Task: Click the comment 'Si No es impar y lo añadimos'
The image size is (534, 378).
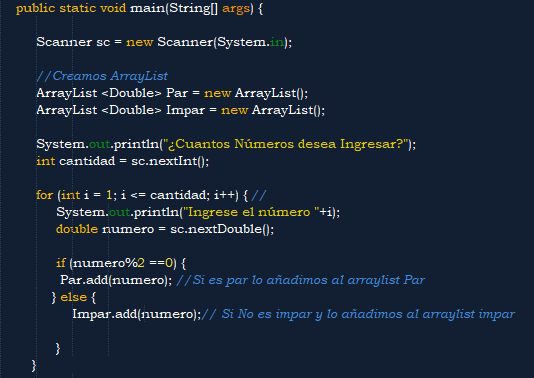Action: coord(358,314)
